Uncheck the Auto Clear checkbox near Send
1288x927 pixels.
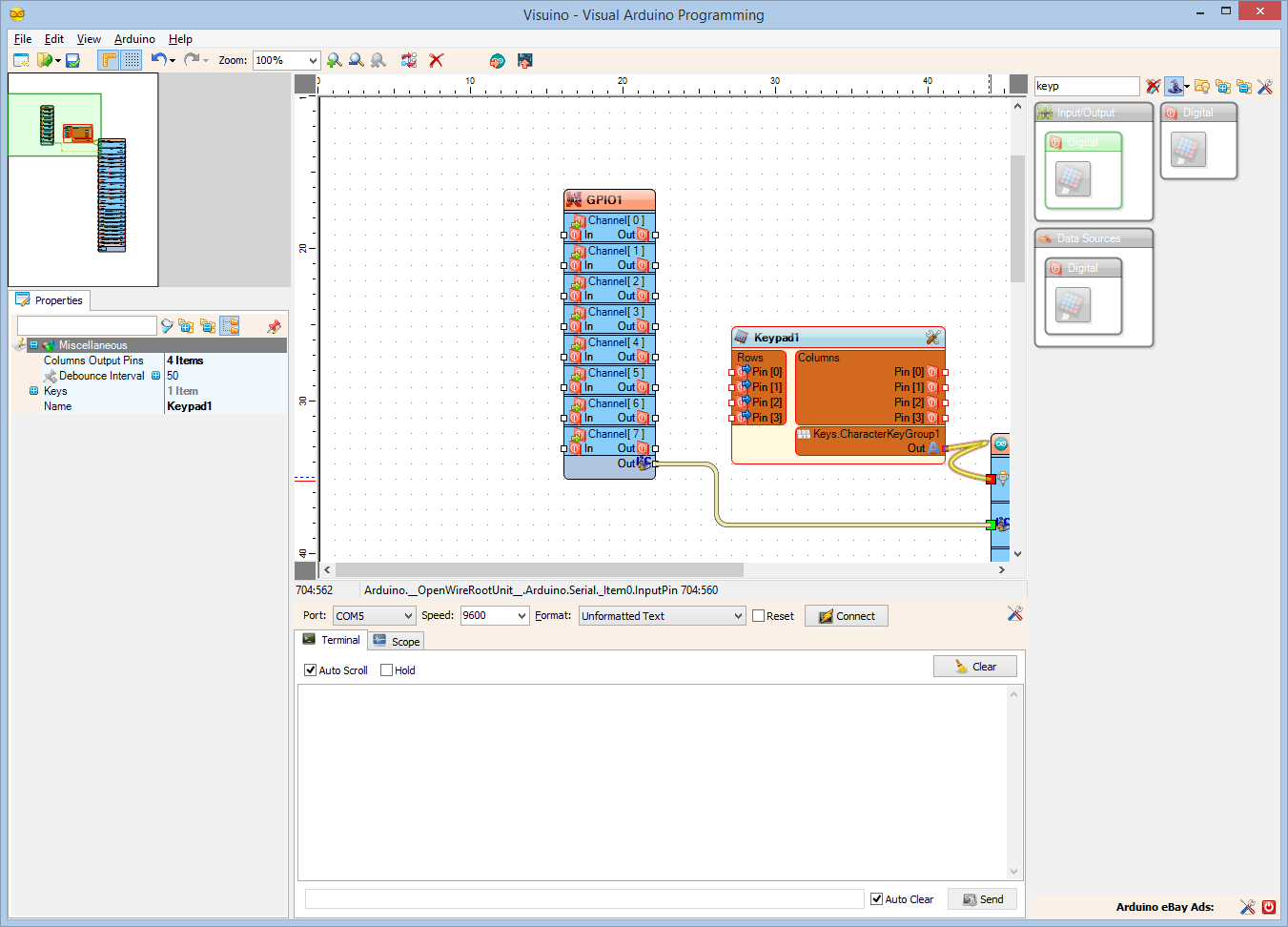[876, 898]
